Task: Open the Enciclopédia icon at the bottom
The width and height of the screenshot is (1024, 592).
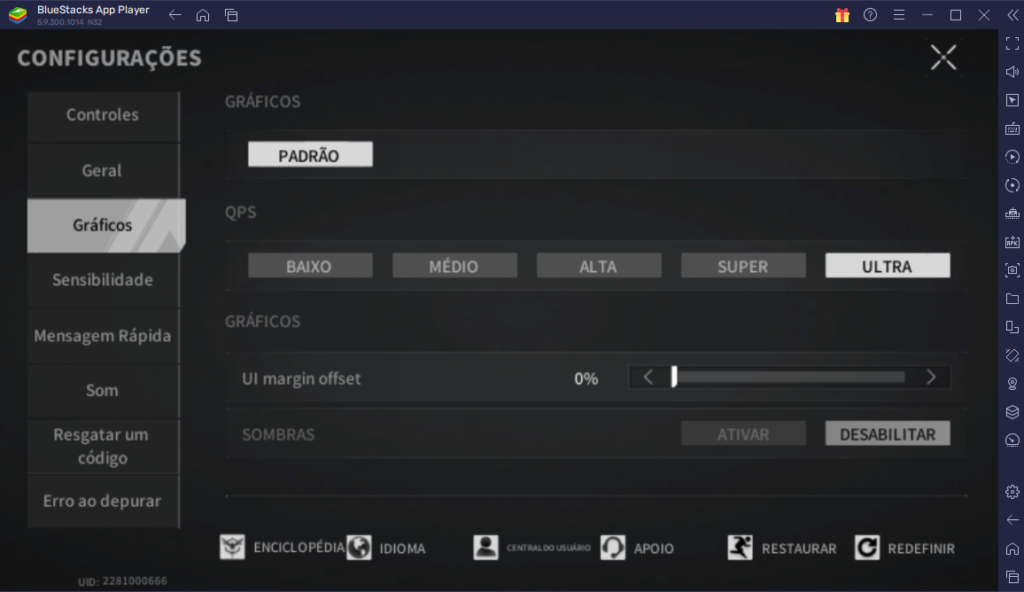Action: coord(232,547)
